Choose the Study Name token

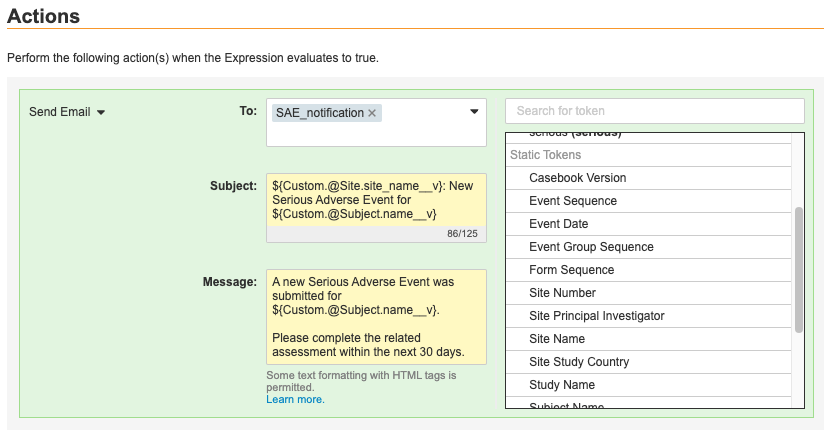(561, 385)
